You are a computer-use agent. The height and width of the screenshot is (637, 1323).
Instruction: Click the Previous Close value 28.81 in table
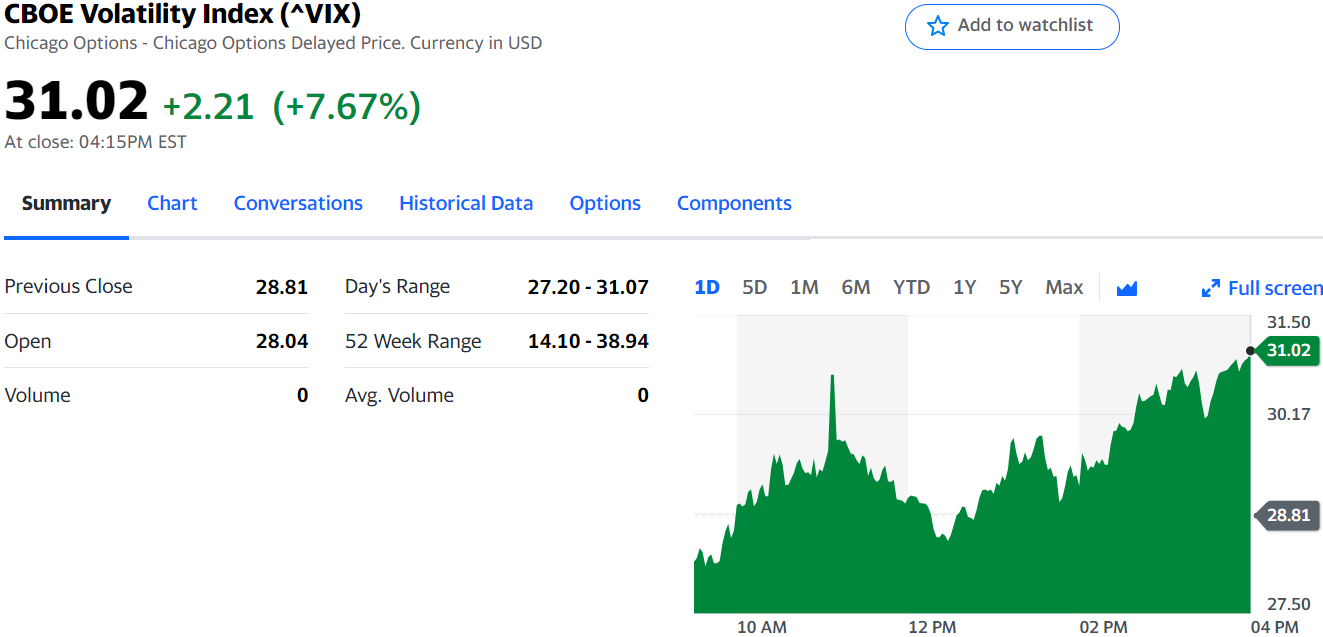coord(282,287)
